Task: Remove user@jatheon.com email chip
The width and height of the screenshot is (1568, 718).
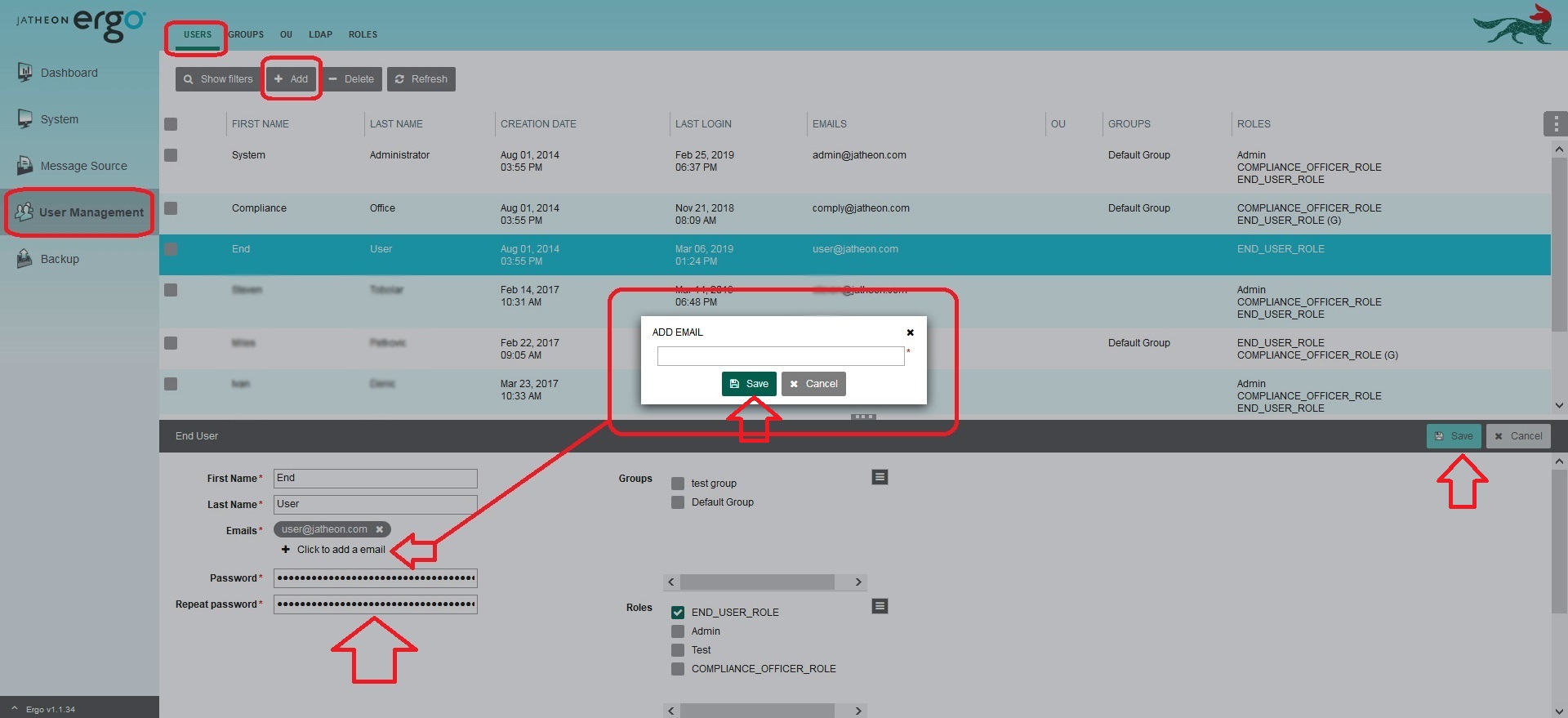Action: click(379, 529)
